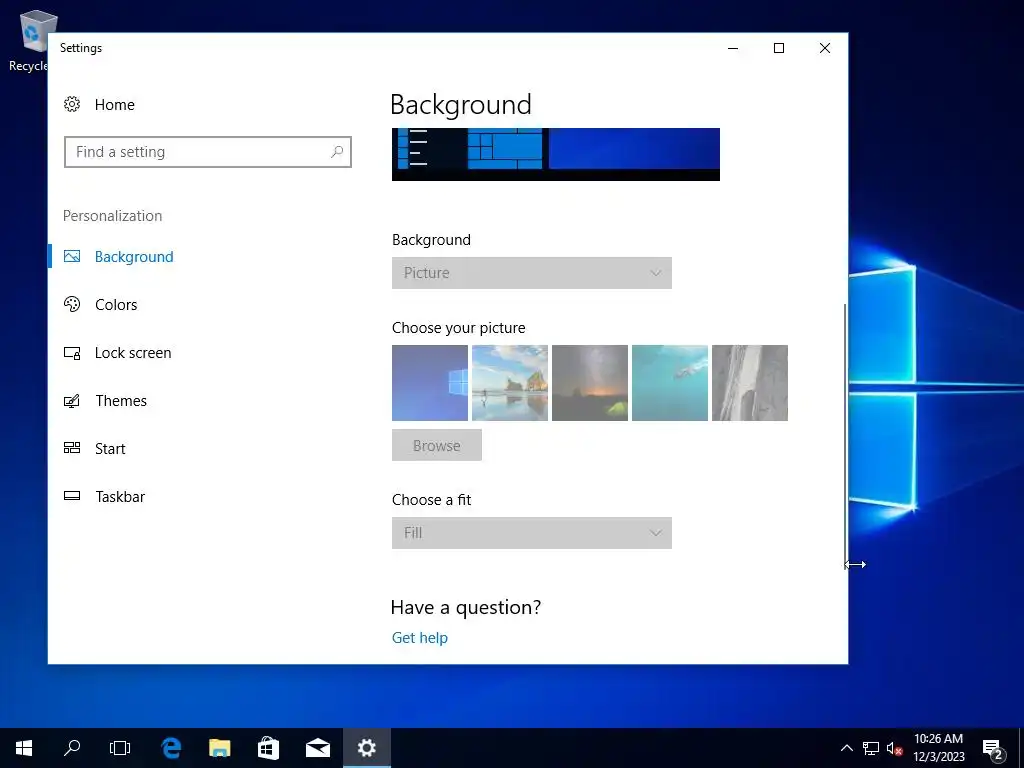The height and width of the screenshot is (768, 1024).
Task: Choose the beach rocks wallpaper thumbnail
Action: (x=510, y=383)
